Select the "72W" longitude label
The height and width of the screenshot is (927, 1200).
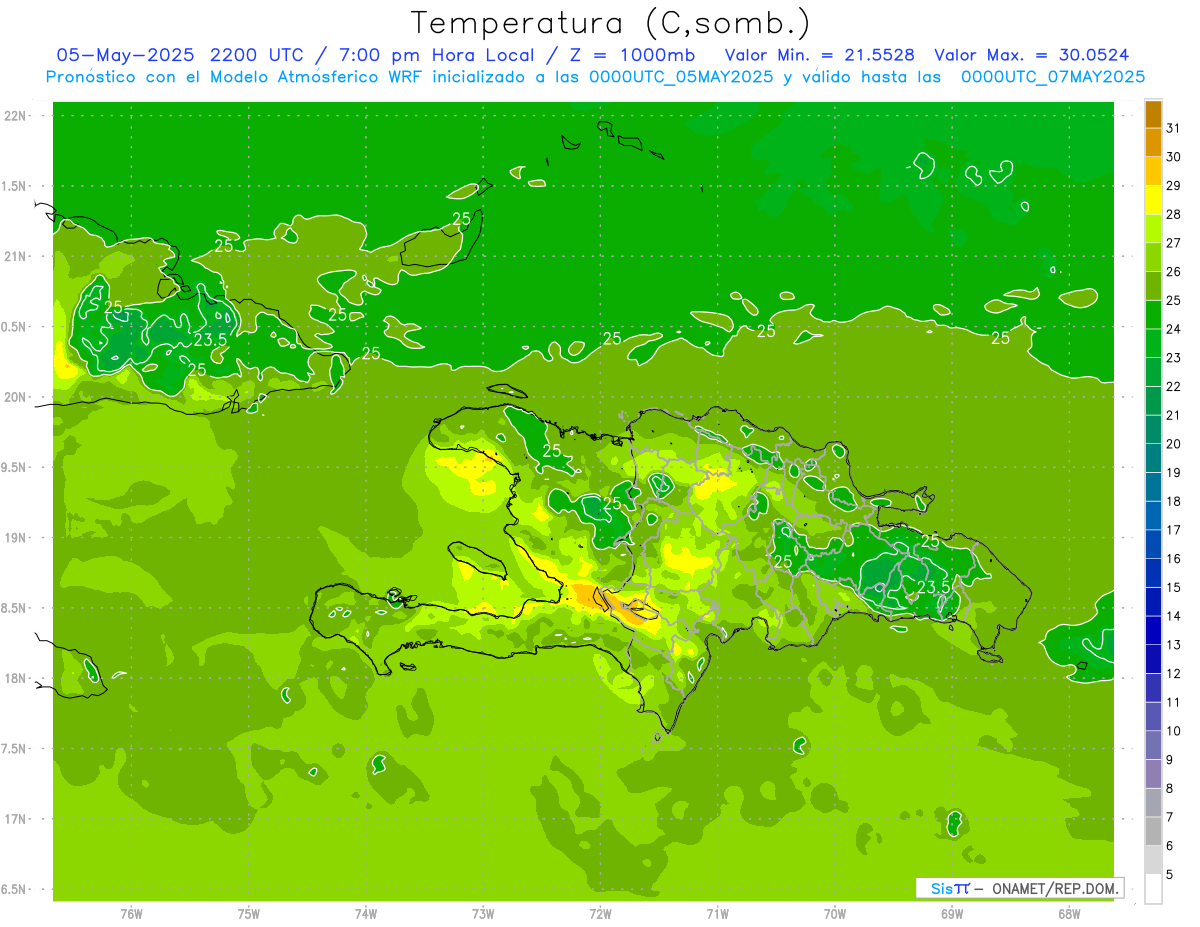click(x=600, y=914)
